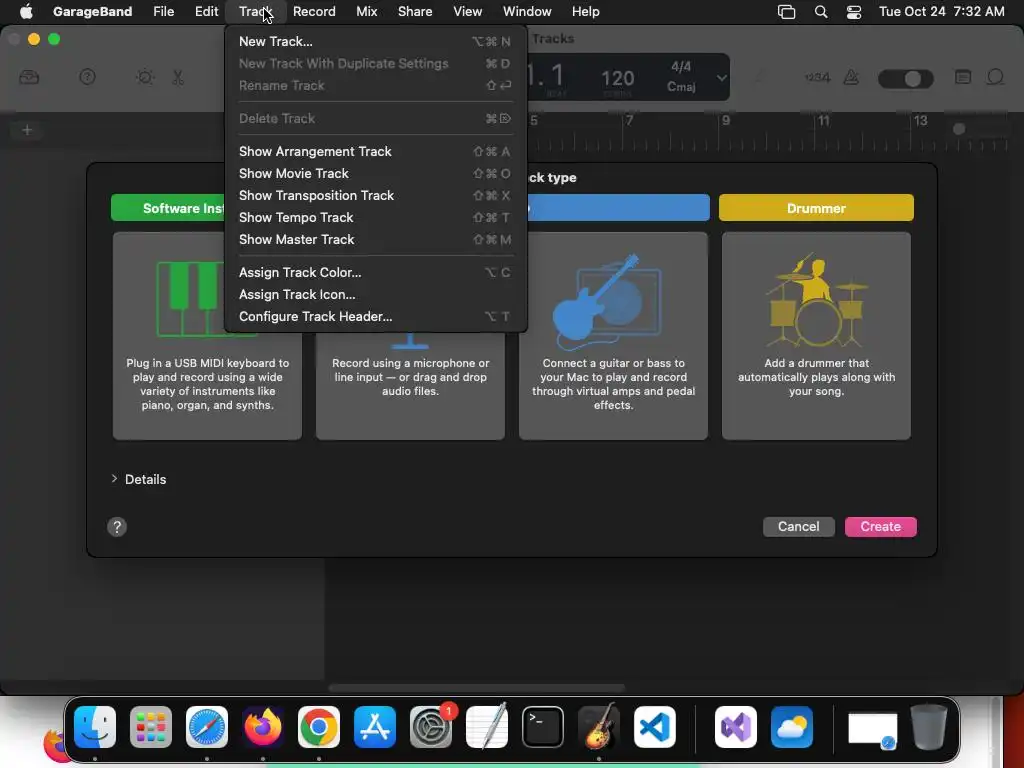
Task: Select the electric guitar track icon
Action: tap(606, 300)
